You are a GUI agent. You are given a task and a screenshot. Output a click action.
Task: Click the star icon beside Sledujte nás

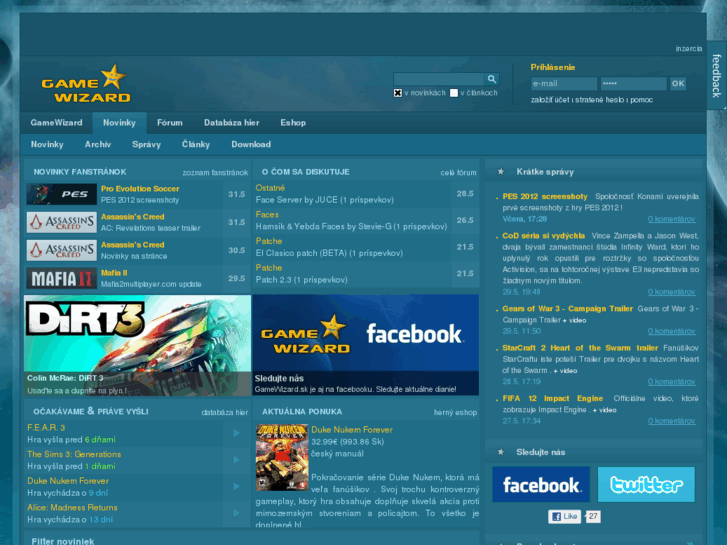tap(501, 452)
